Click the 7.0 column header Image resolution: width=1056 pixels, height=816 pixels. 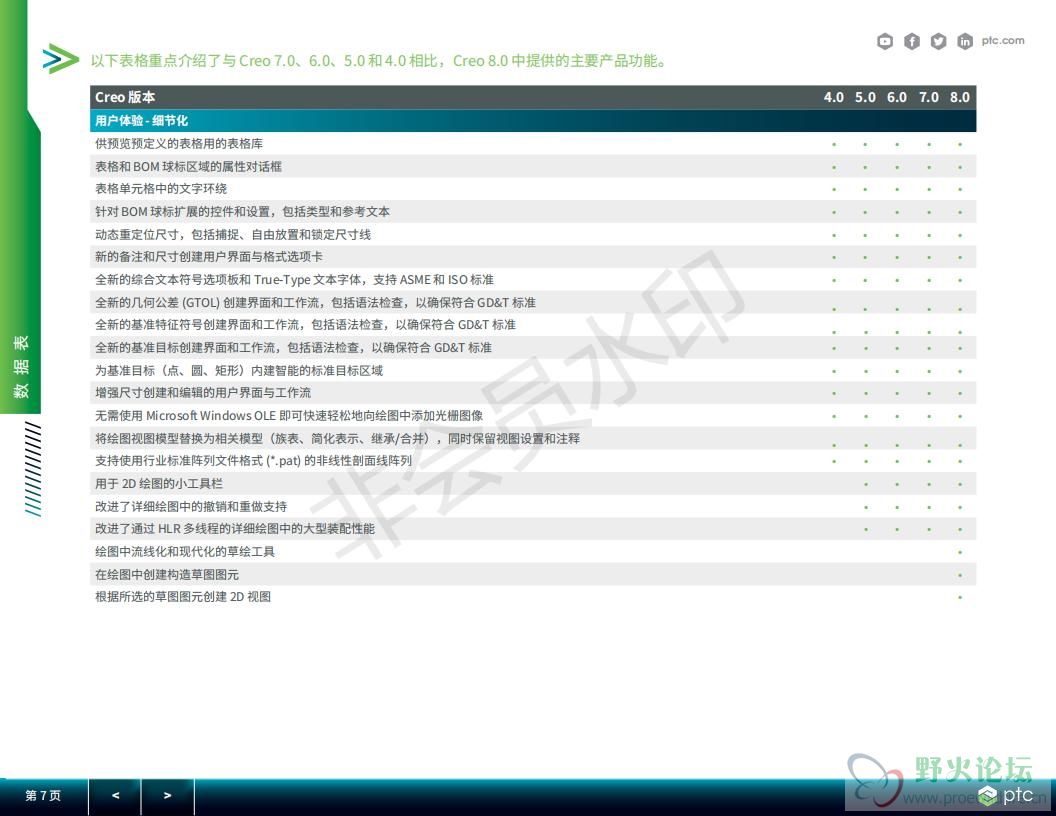(929, 97)
